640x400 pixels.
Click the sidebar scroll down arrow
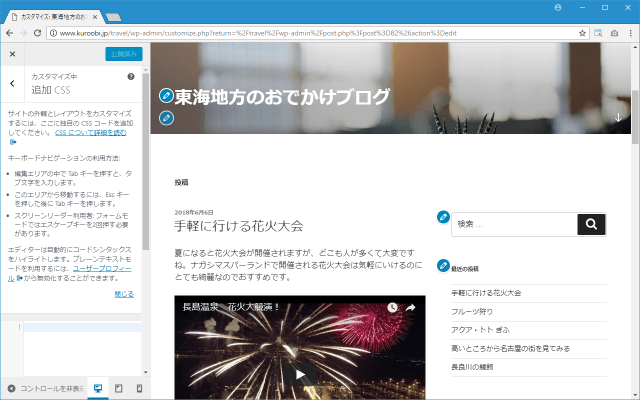click(x=145, y=372)
